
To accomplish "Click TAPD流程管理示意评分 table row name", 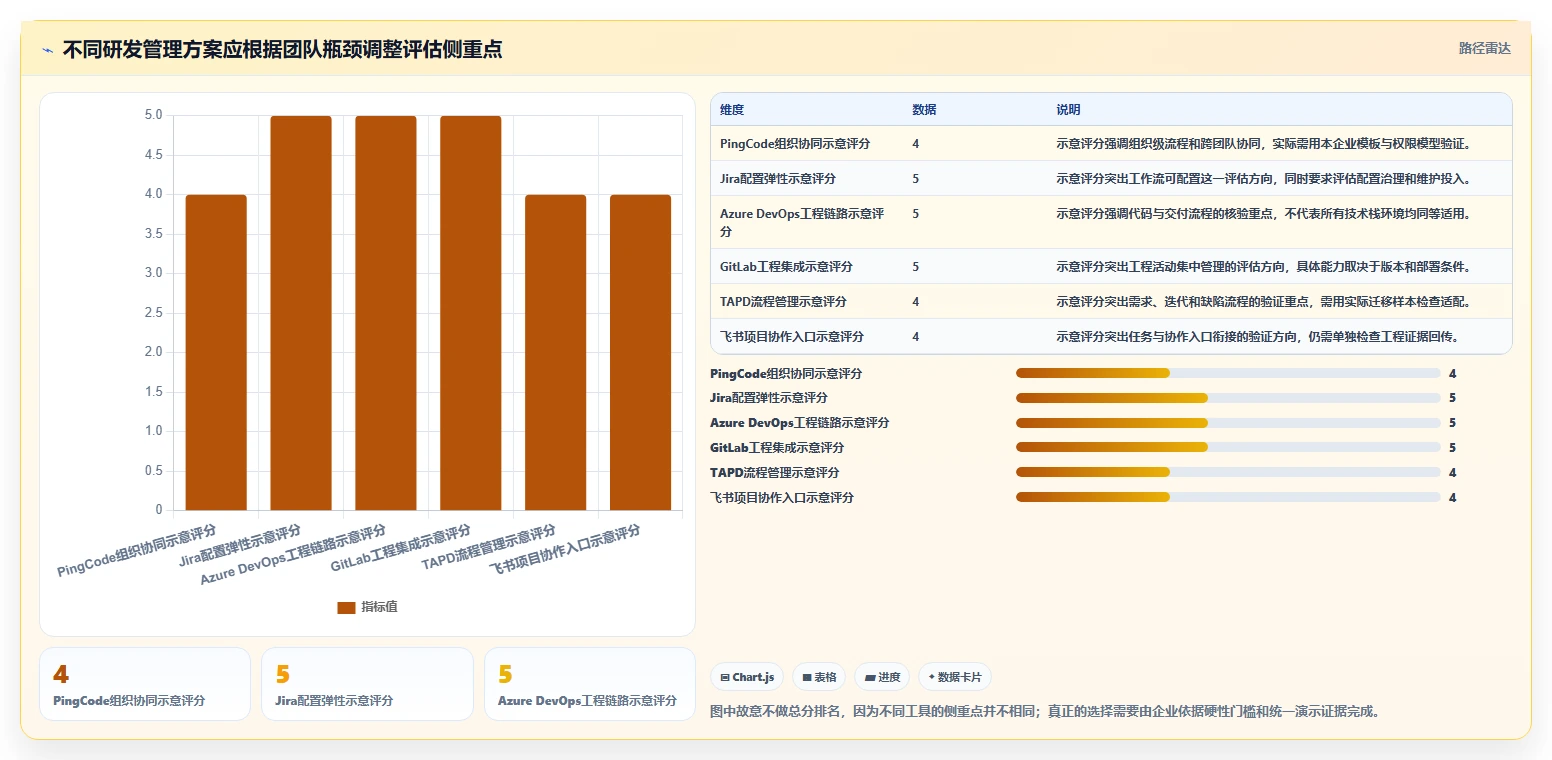I will (x=783, y=302).
